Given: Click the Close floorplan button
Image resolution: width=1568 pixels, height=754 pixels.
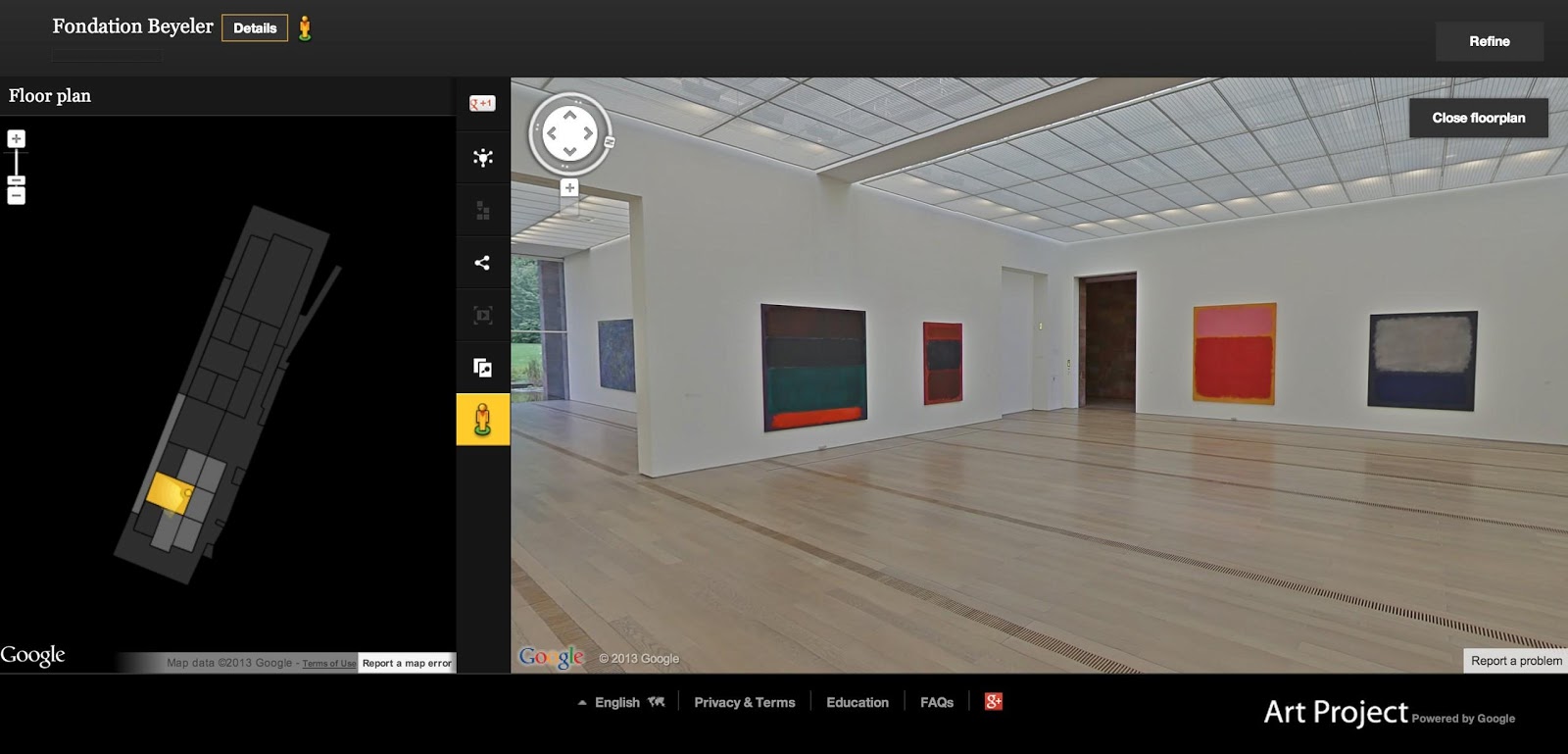Looking at the screenshot, I should tap(1478, 118).
